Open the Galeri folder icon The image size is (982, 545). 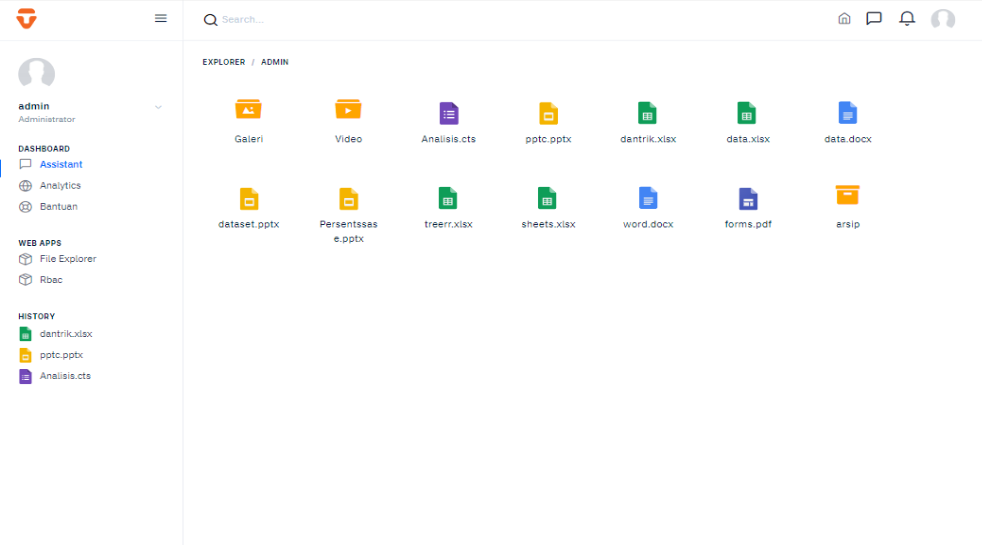tap(248, 110)
